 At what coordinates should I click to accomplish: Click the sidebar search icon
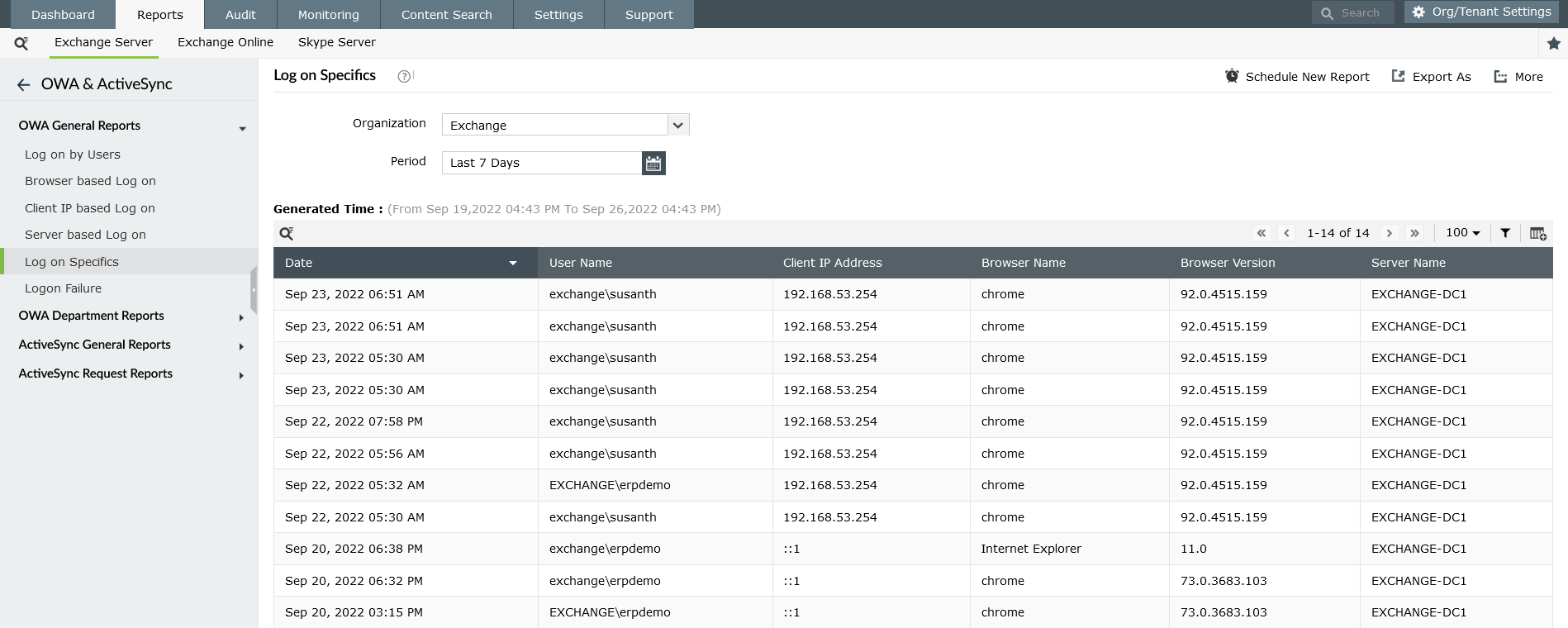click(21, 43)
